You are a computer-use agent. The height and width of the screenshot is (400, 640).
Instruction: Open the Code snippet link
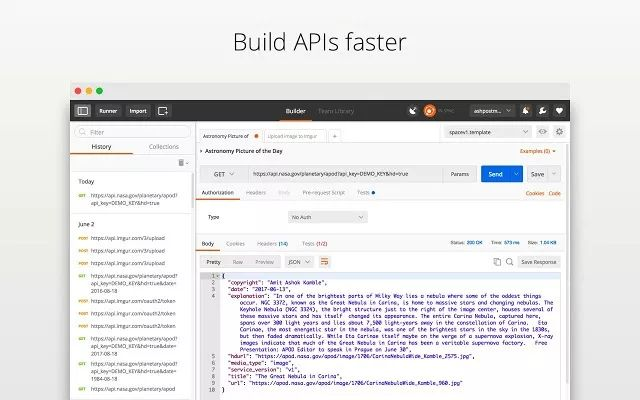point(554,193)
